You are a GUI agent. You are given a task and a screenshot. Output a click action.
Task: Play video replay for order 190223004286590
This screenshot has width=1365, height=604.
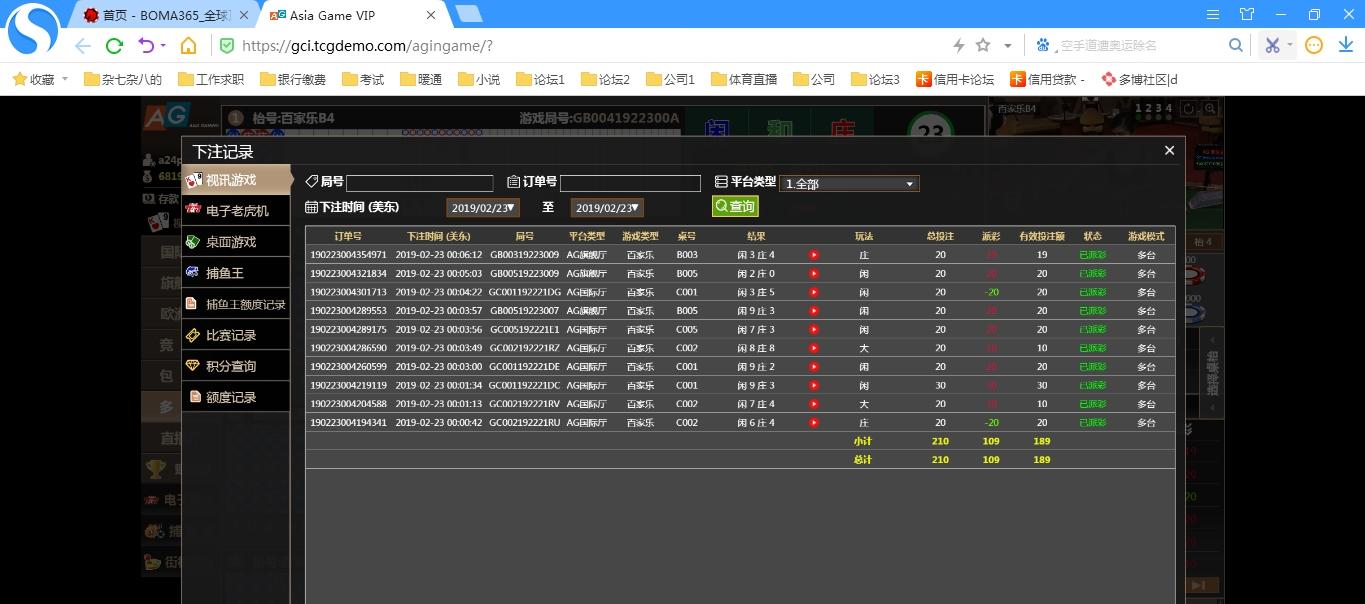coord(814,348)
